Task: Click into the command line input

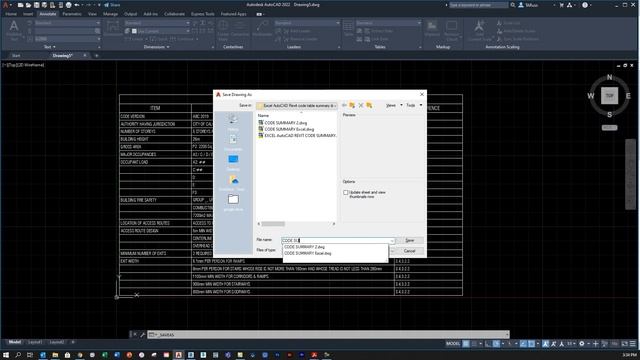Action: pos(328,335)
